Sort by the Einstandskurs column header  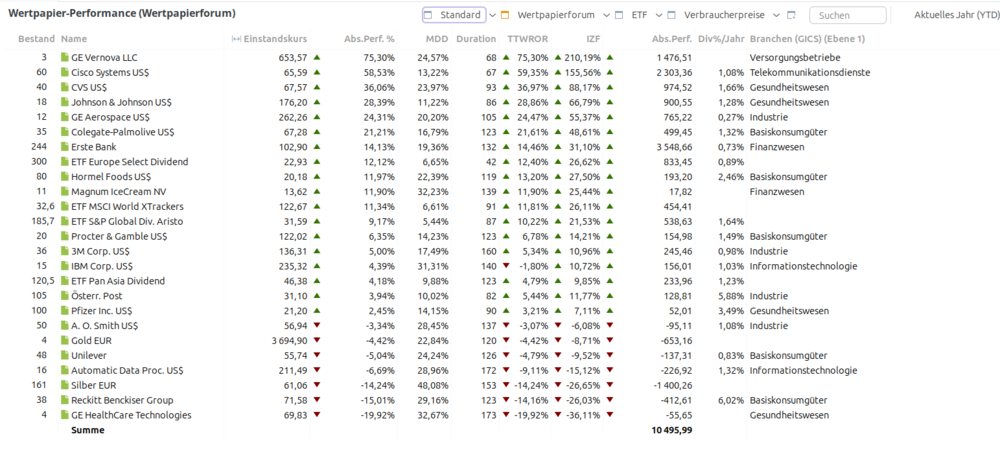click(276, 39)
